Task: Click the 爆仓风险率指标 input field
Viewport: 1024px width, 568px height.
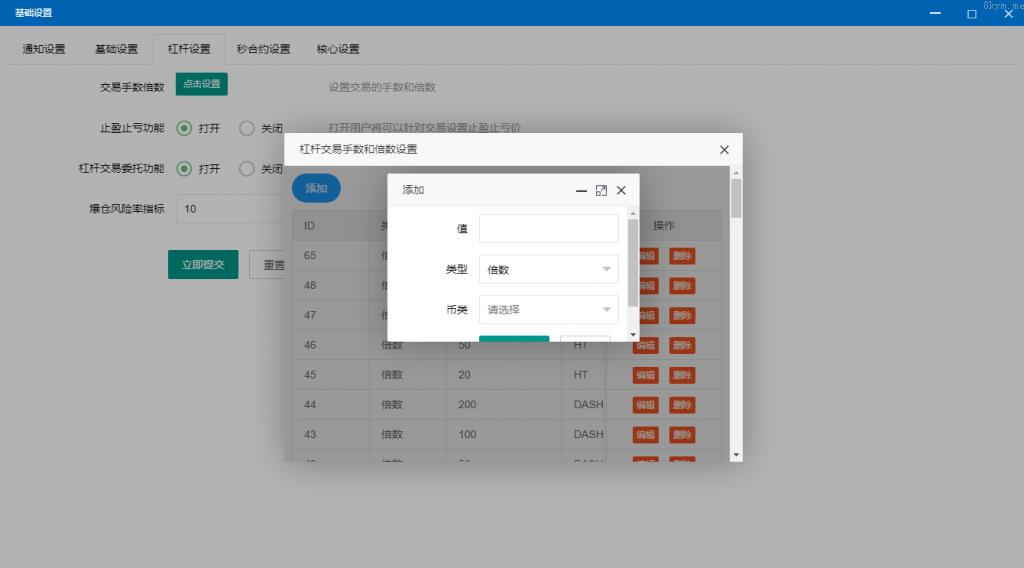Action: (228, 209)
